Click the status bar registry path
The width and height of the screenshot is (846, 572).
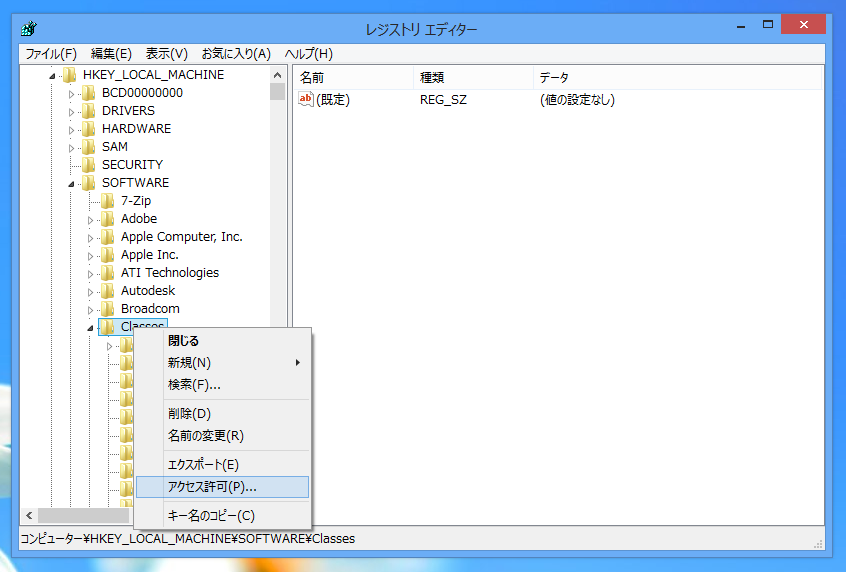click(188, 539)
